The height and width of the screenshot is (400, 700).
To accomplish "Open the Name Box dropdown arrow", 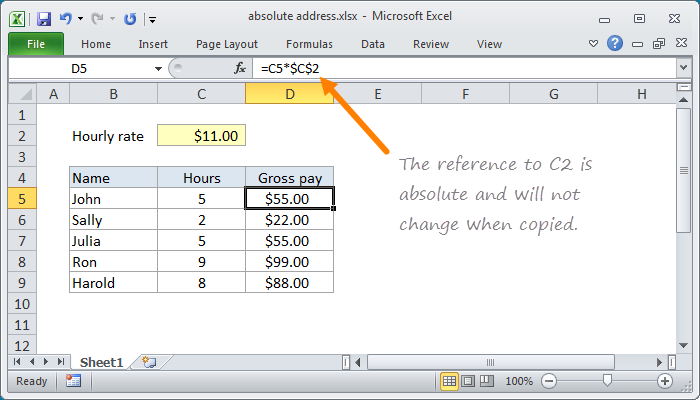I will click(158, 68).
